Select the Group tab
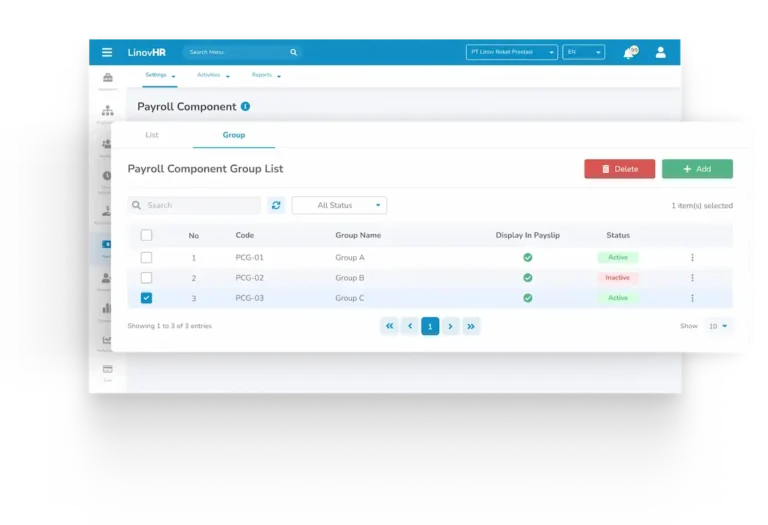Image resolution: width=768 pixels, height=525 pixels. click(234, 135)
